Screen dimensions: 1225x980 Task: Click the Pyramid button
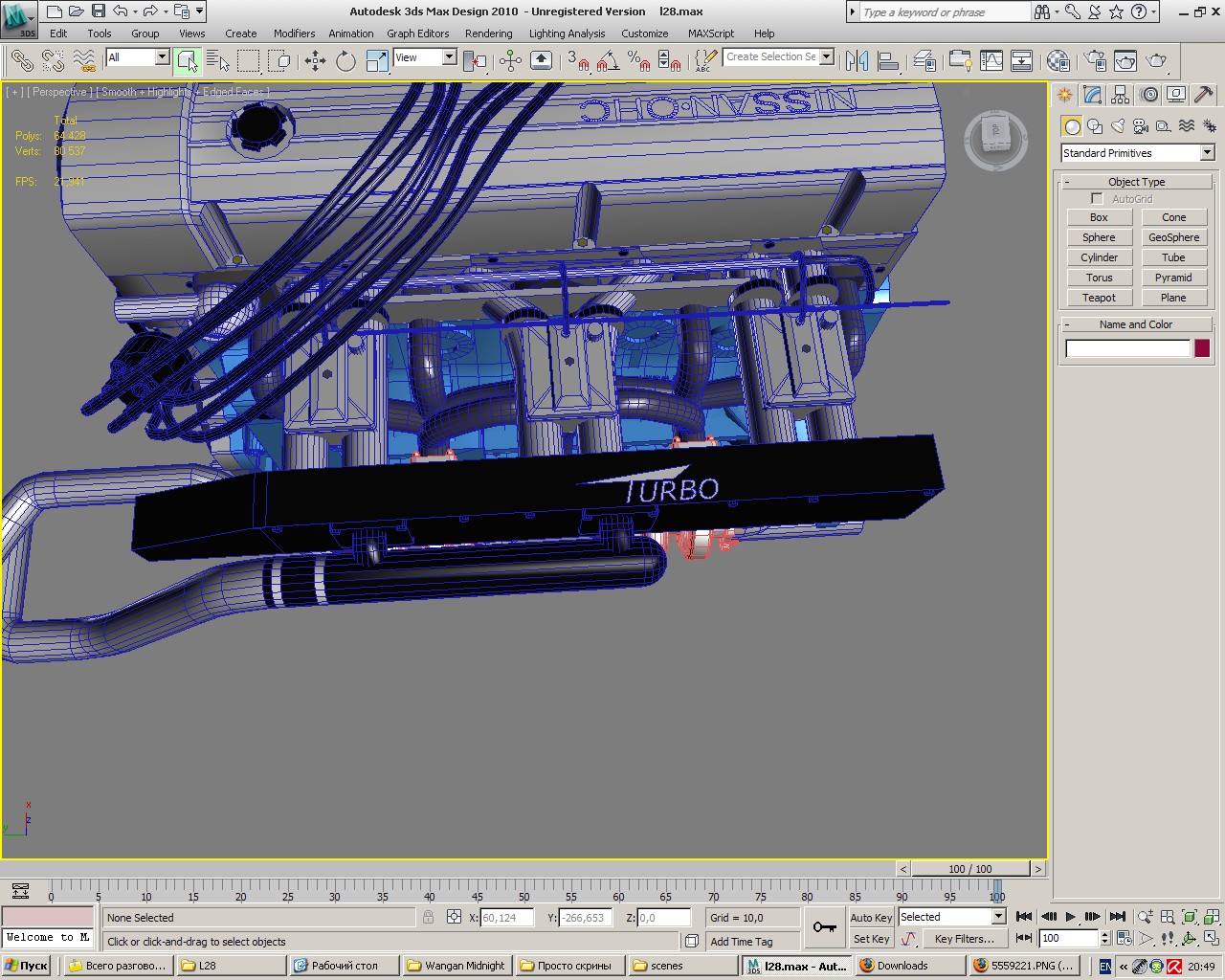[x=1173, y=278]
